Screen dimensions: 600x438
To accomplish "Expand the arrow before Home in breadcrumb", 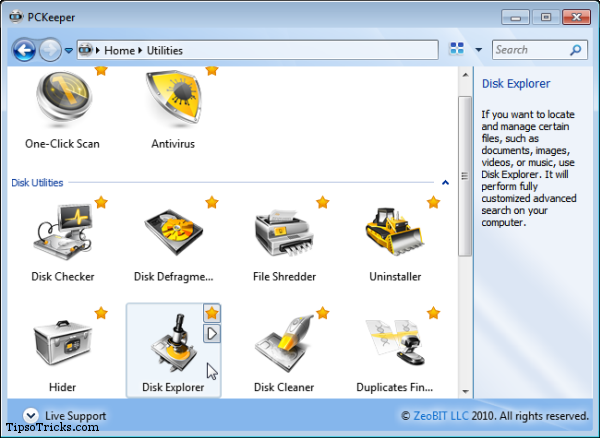I will coord(98,50).
